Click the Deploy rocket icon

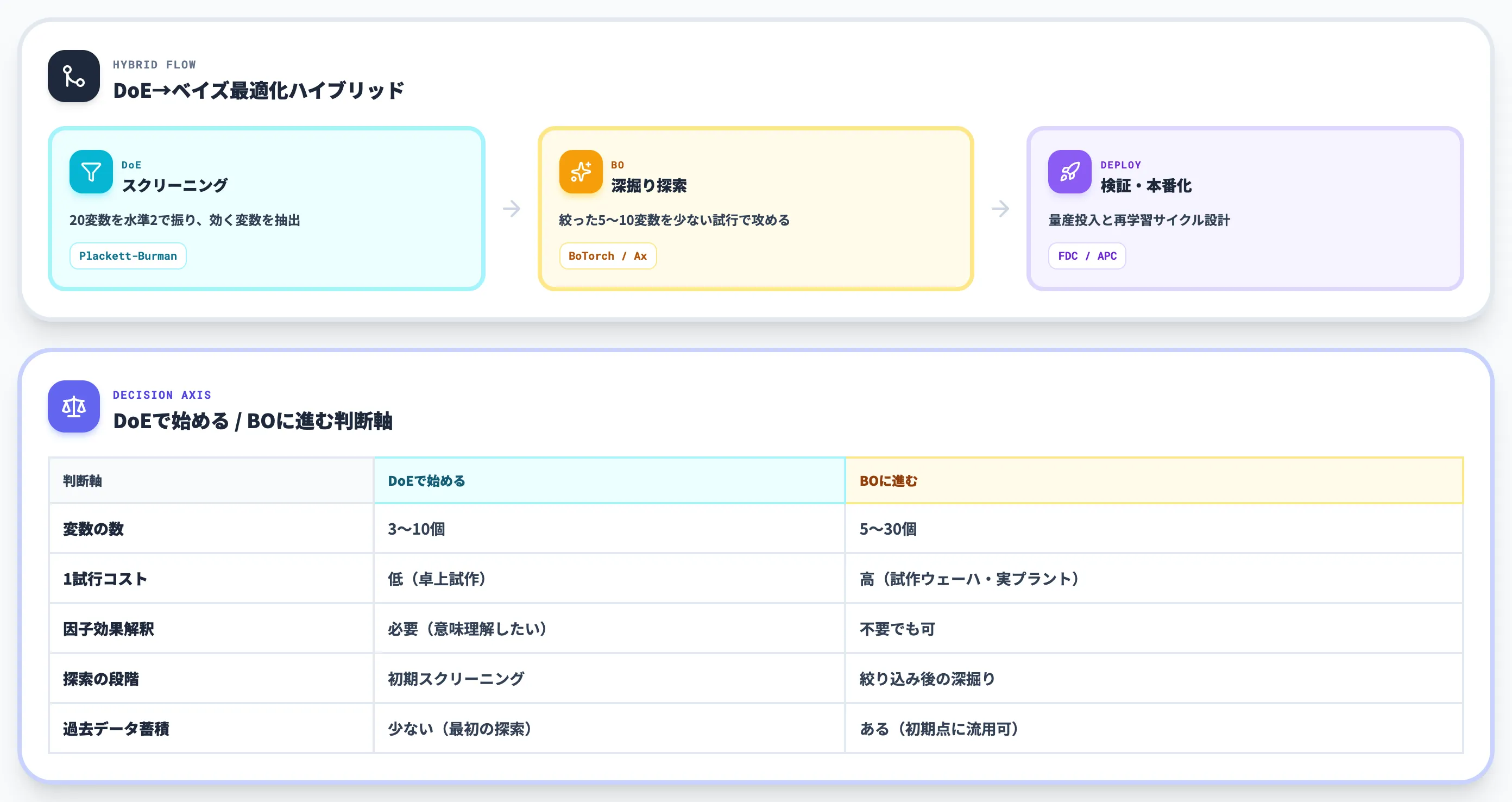pyautogui.click(x=1069, y=172)
